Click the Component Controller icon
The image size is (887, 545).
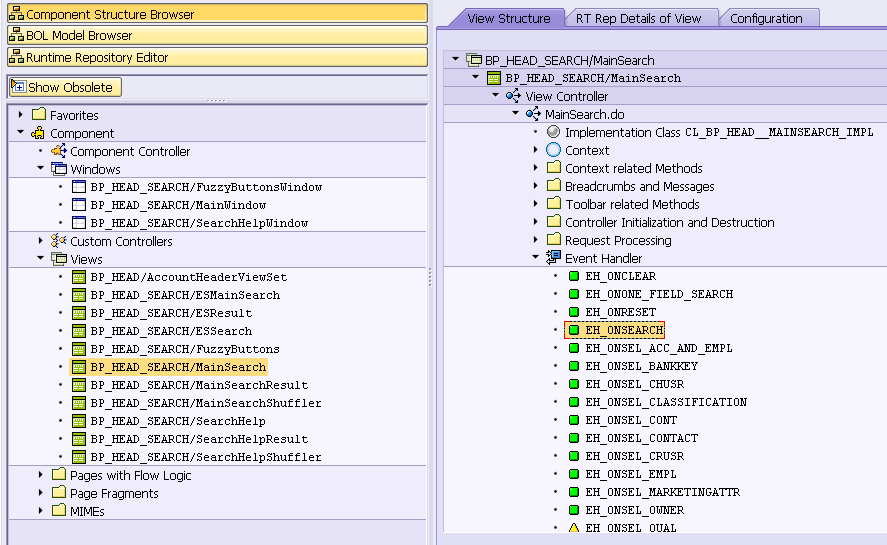(59, 151)
